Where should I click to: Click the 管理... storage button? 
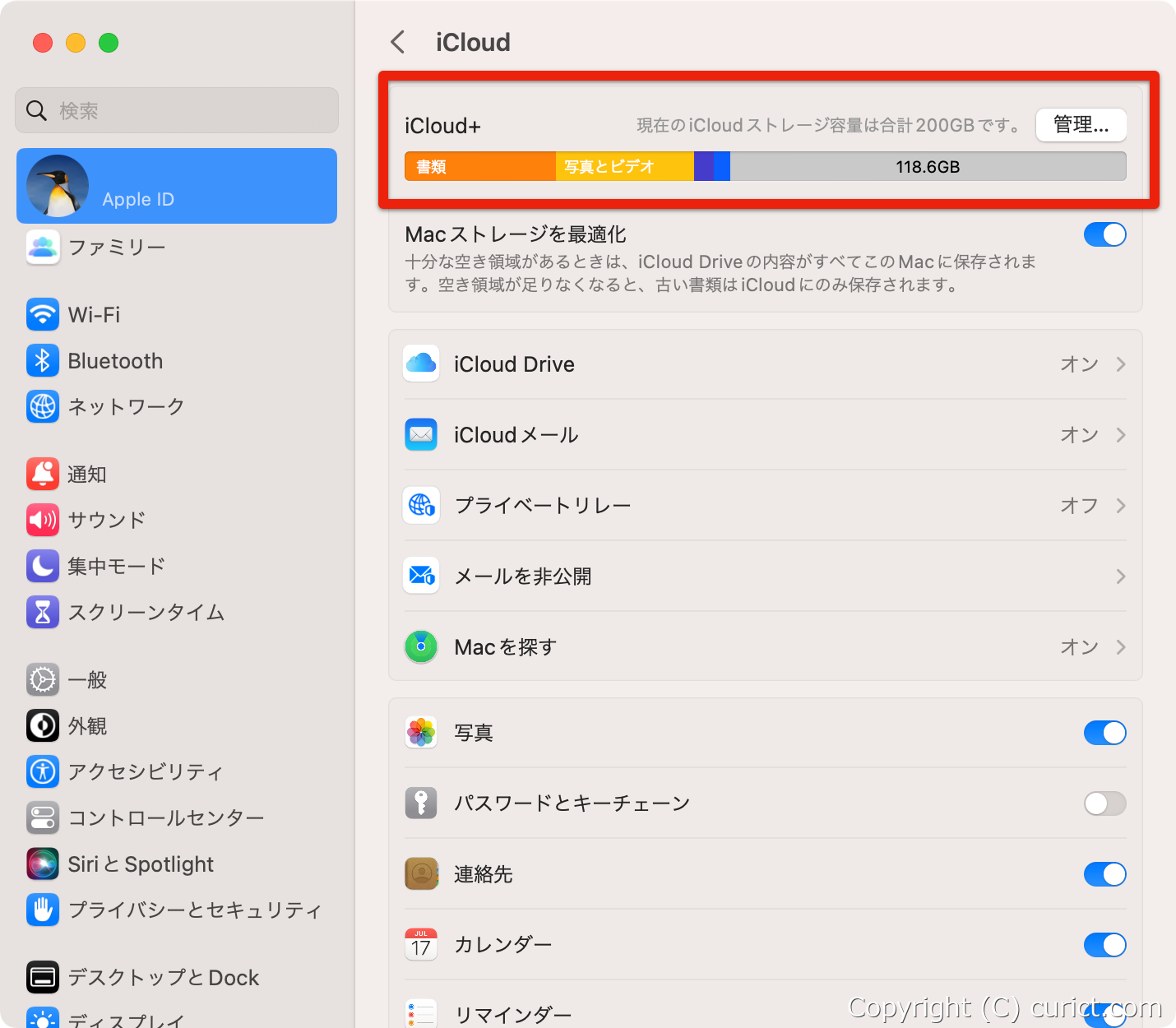coord(1081,125)
